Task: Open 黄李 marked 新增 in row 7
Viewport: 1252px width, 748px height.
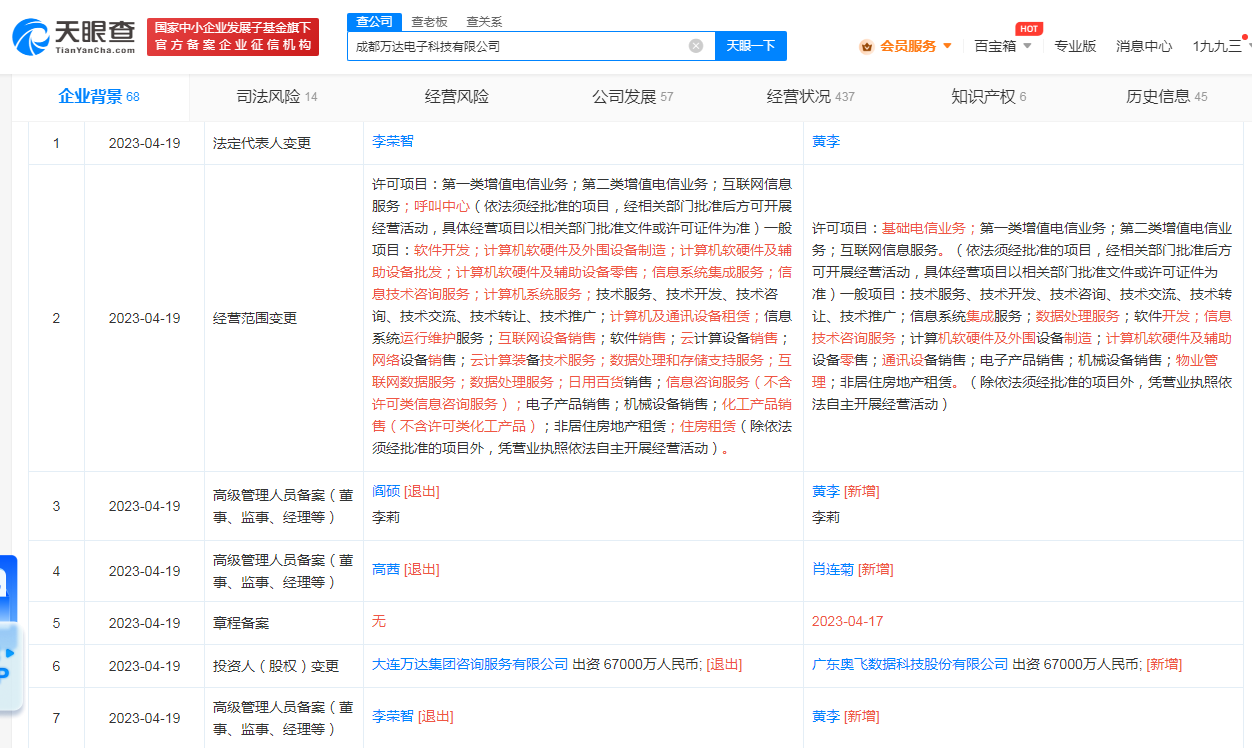Action: [x=826, y=716]
